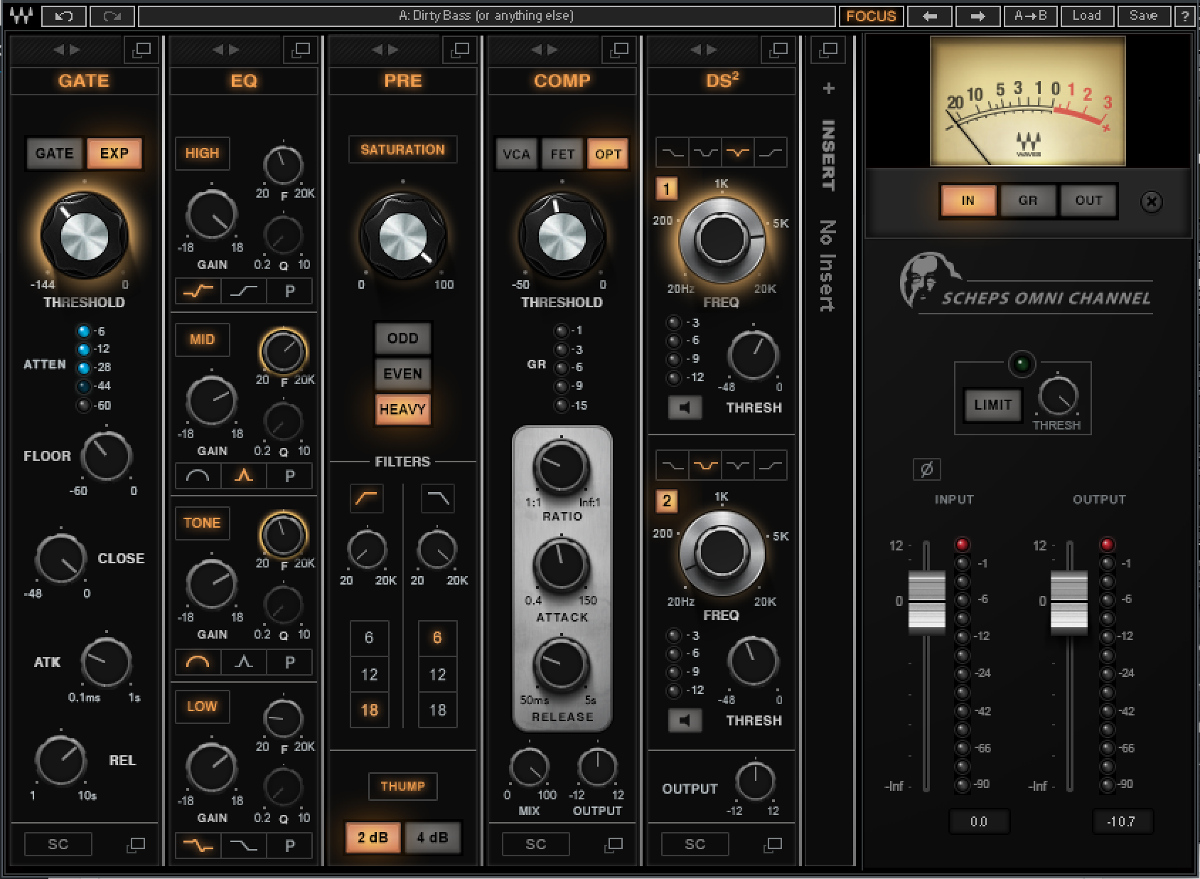Click the compressor RATIO knob
The width and height of the screenshot is (1200, 879).
click(x=561, y=467)
